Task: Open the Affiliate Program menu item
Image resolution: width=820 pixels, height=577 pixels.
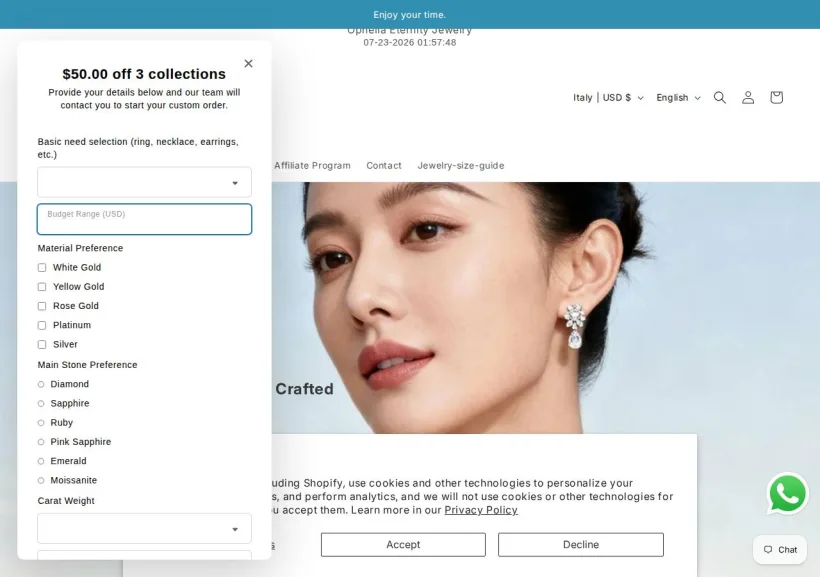Action: point(312,165)
